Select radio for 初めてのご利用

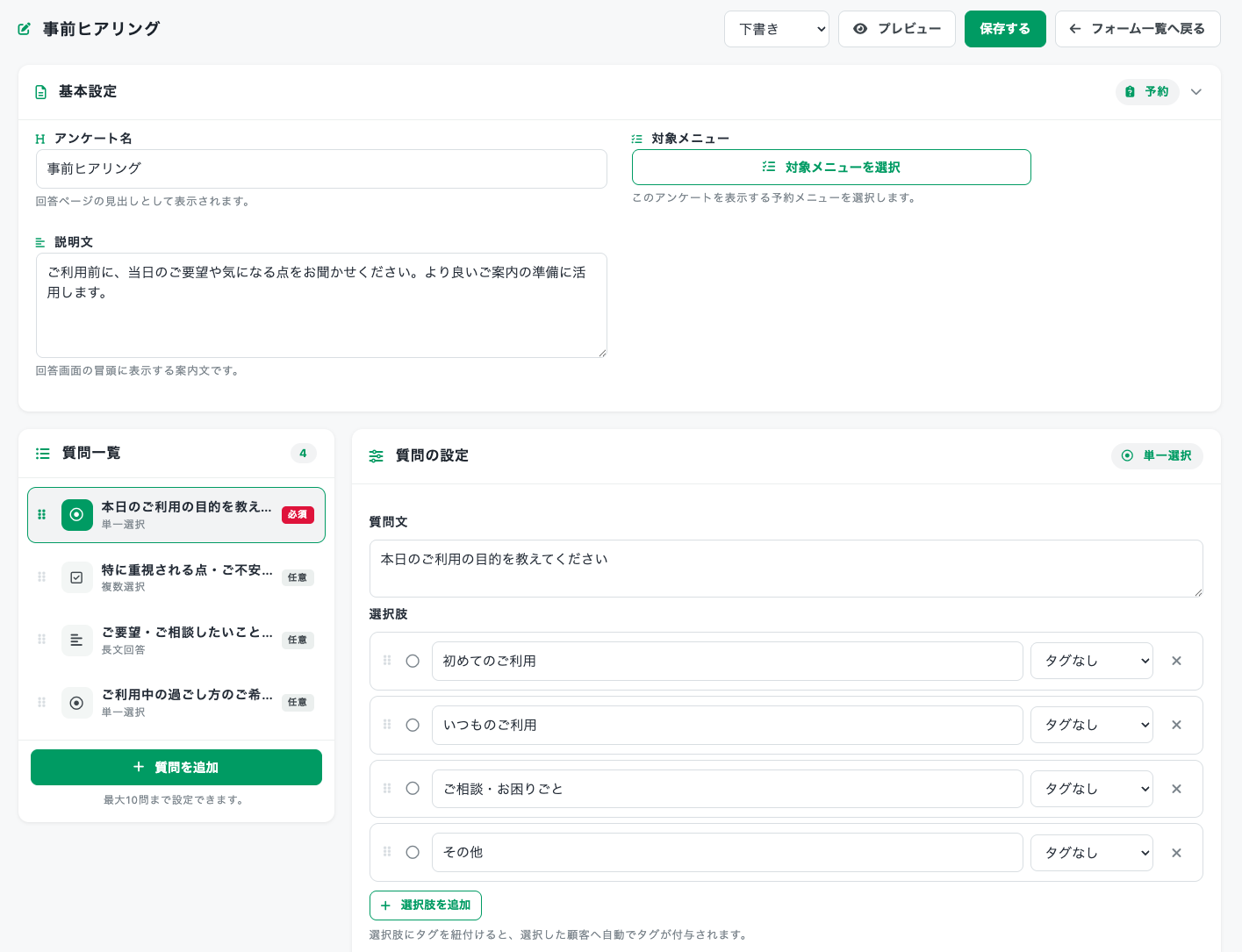click(x=413, y=661)
